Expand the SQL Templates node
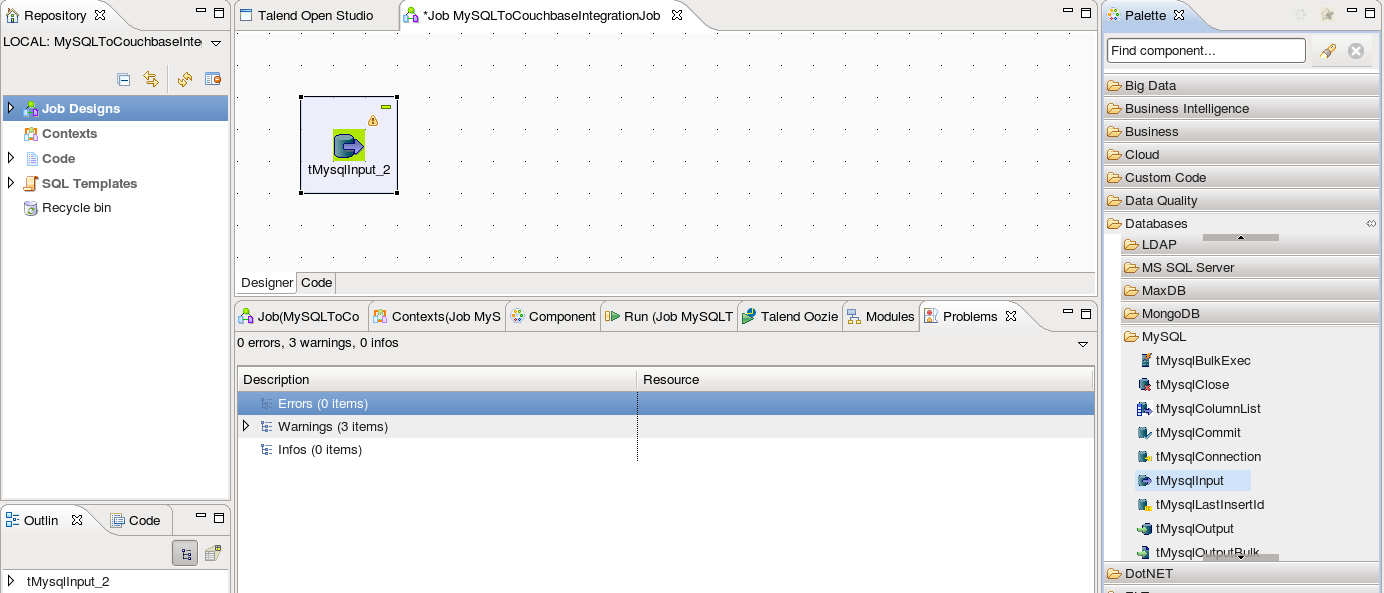 click(11, 183)
